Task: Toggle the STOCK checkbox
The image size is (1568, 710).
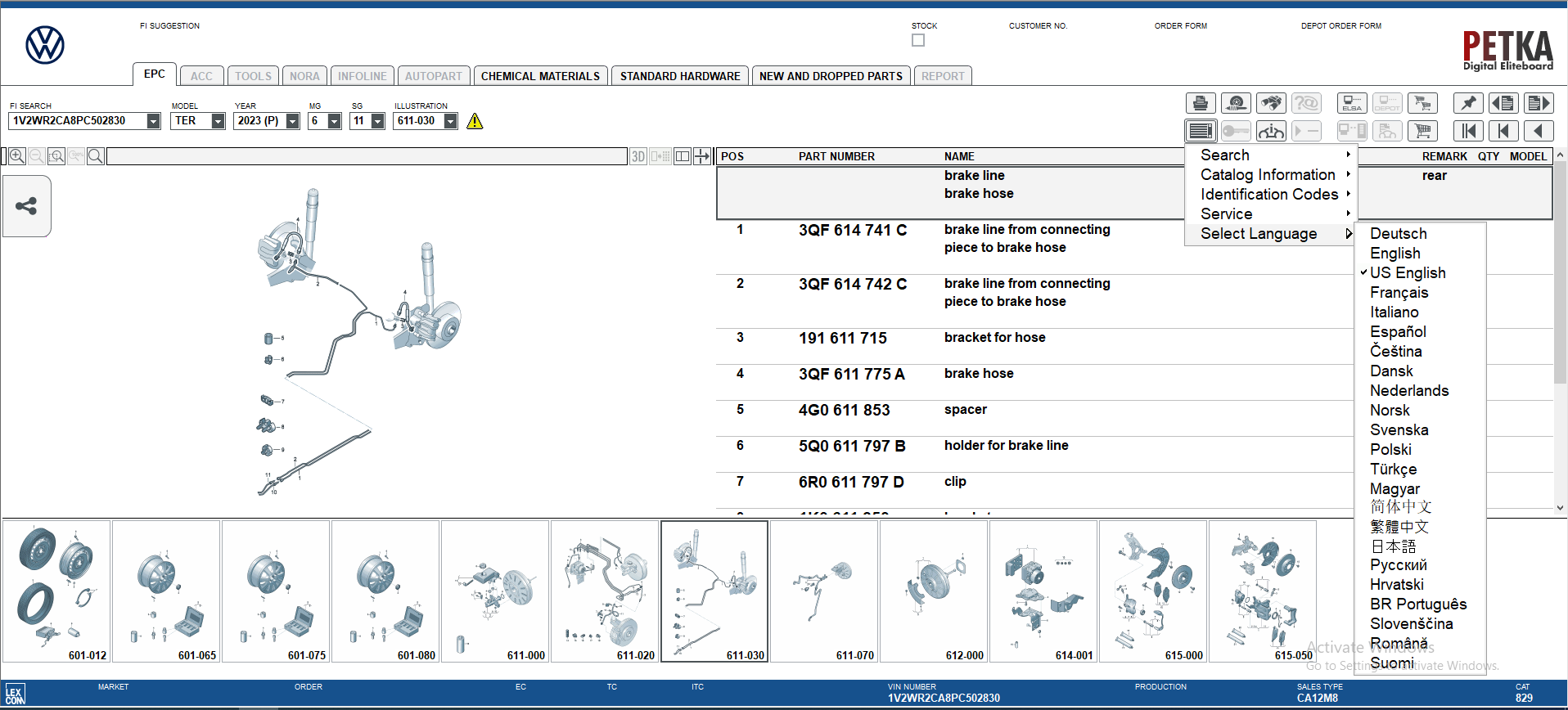Action: [918, 40]
